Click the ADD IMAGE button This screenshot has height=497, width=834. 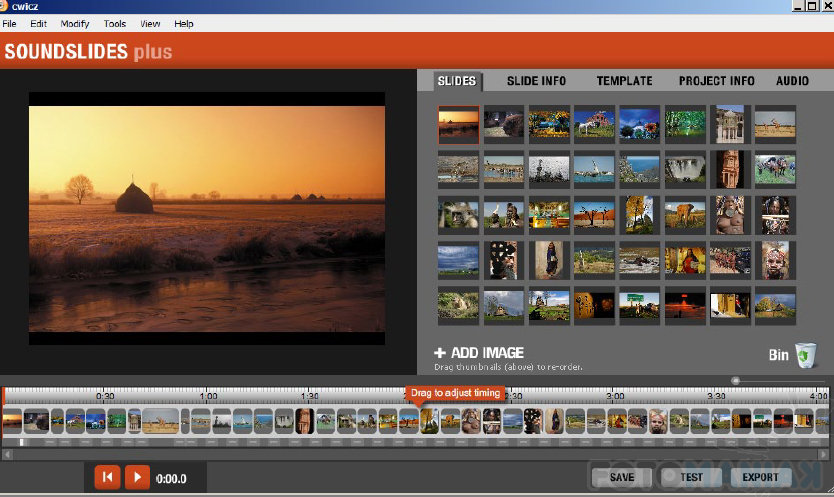479,353
